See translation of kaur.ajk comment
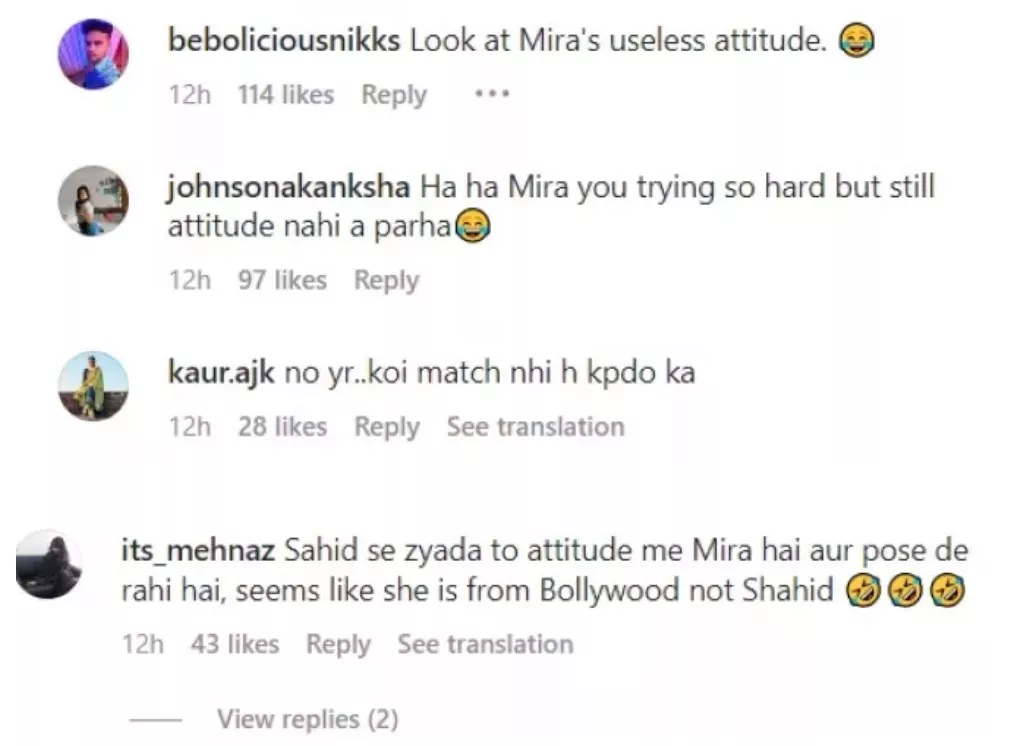 (x=535, y=427)
